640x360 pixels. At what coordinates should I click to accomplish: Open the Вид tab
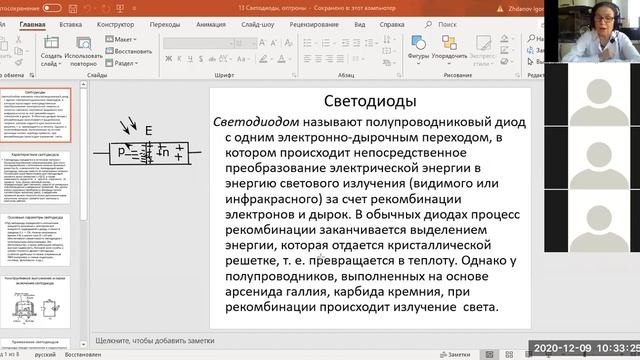point(360,24)
